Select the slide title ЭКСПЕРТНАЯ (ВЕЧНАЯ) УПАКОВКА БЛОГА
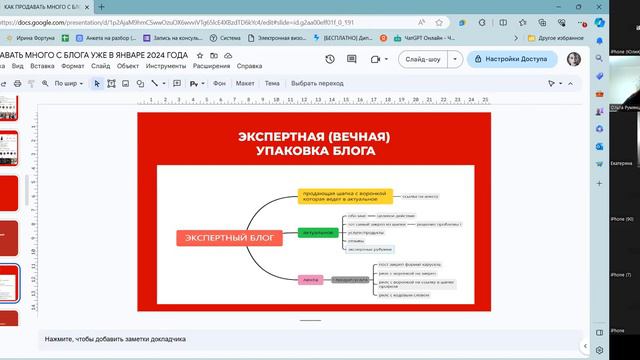640x360 pixels. (x=314, y=143)
